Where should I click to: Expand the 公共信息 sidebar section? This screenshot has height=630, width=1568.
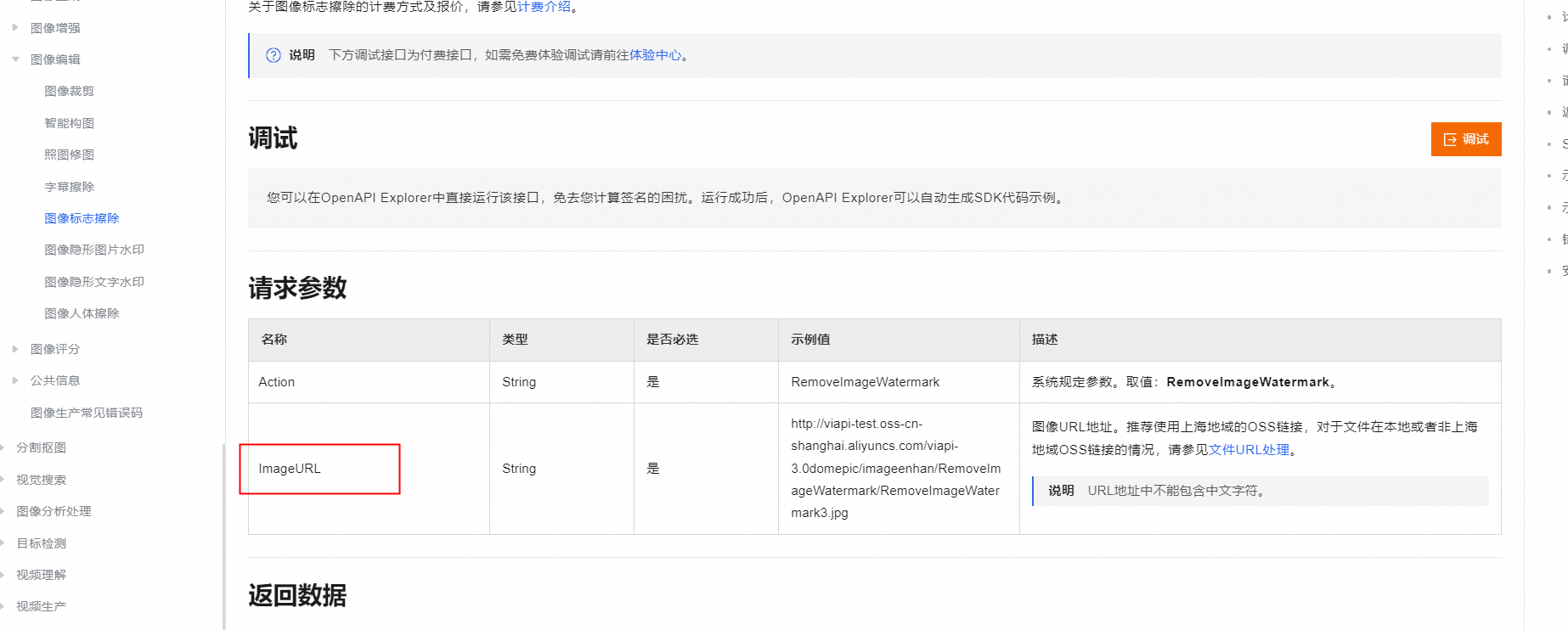coord(15,380)
